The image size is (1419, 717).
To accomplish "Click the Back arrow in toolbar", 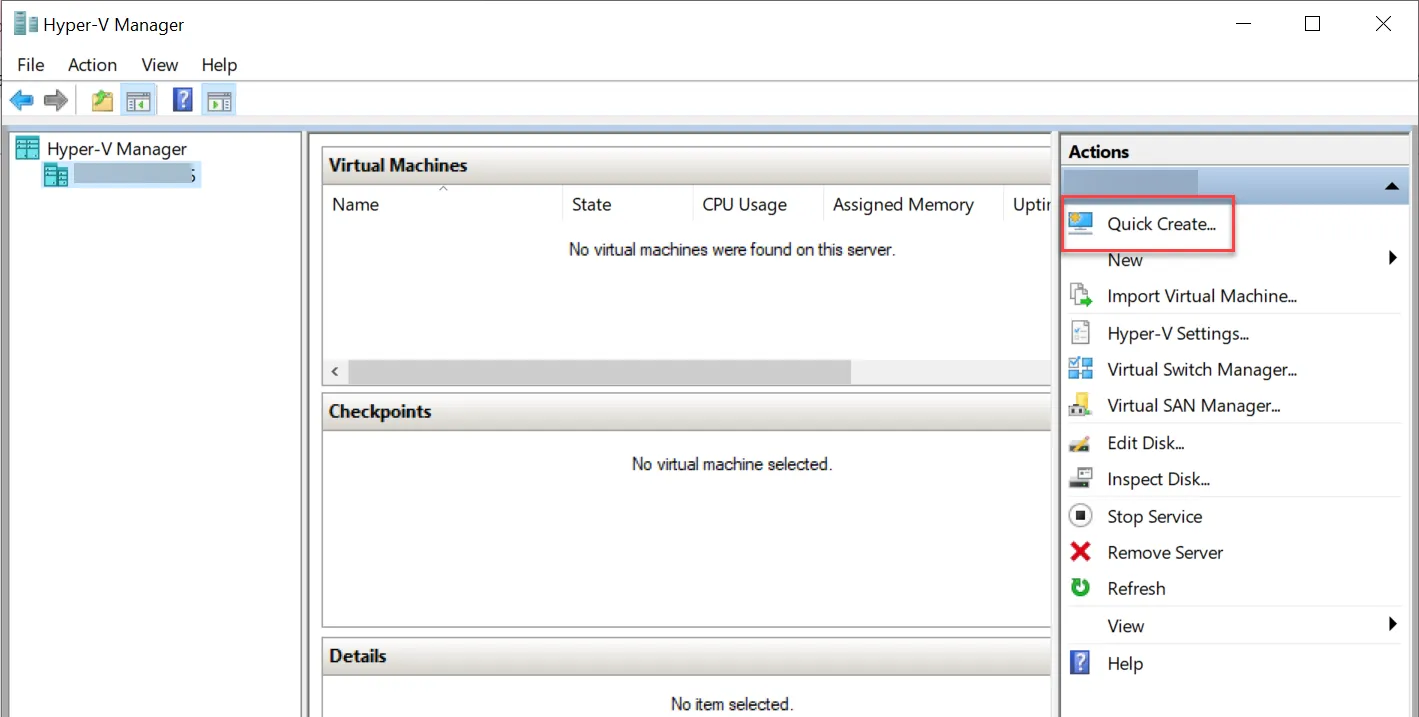I will [x=22, y=100].
